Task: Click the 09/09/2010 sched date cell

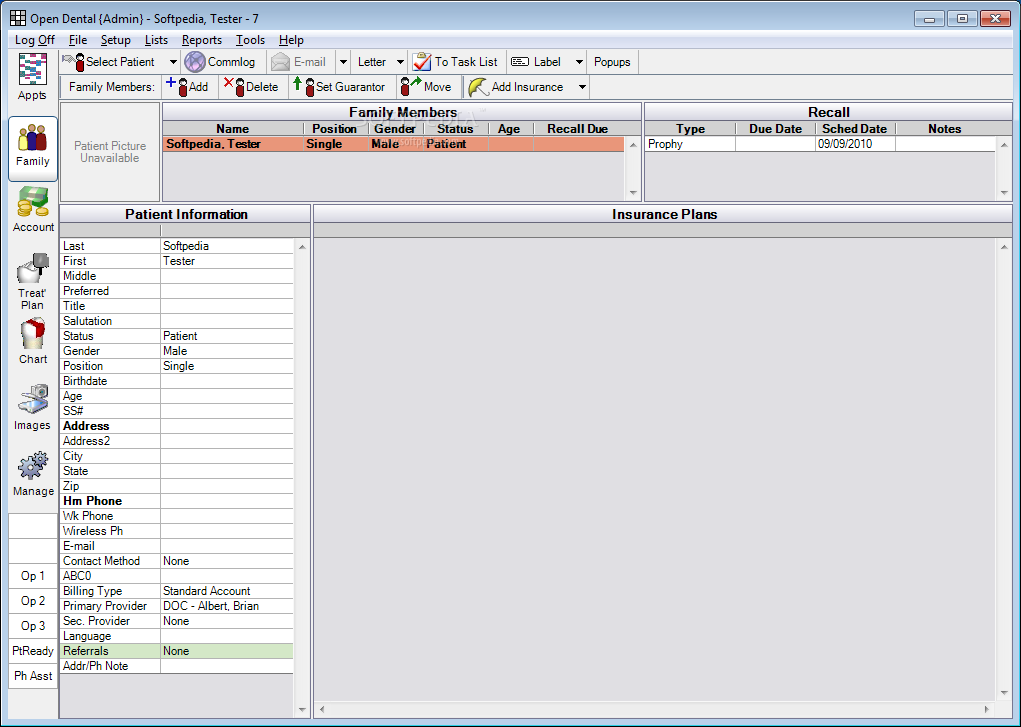Action: [855, 144]
